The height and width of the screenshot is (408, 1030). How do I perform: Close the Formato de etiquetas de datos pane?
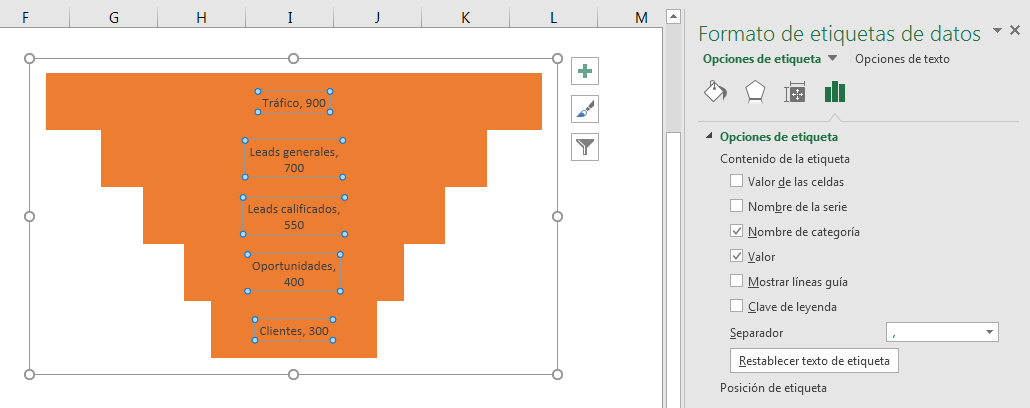(x=1015, y=30)
